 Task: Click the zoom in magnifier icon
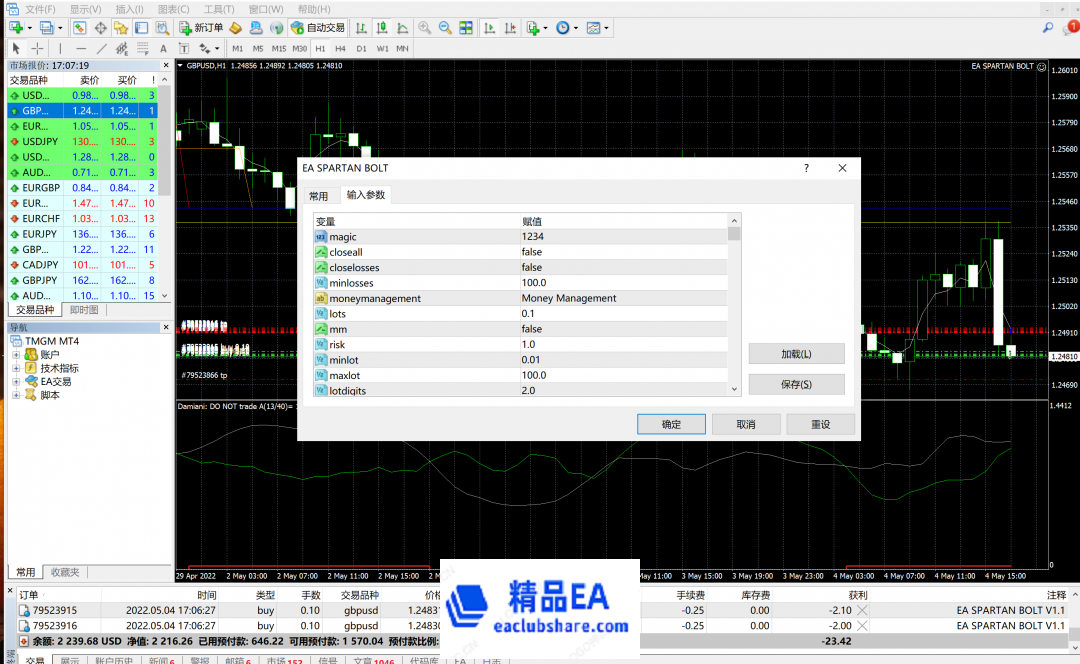pos(425,28)
